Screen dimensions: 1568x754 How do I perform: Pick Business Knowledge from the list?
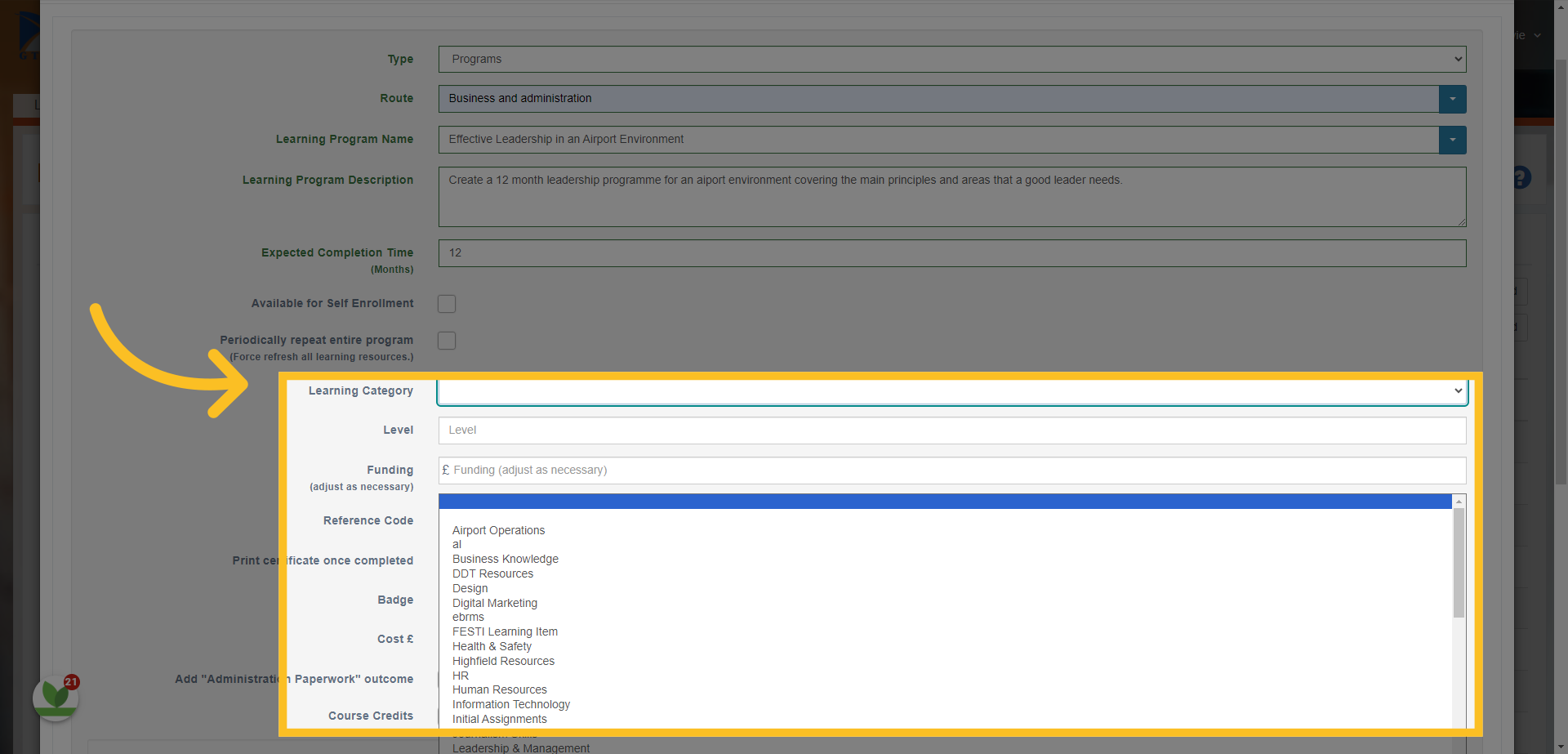coord(505,560)
